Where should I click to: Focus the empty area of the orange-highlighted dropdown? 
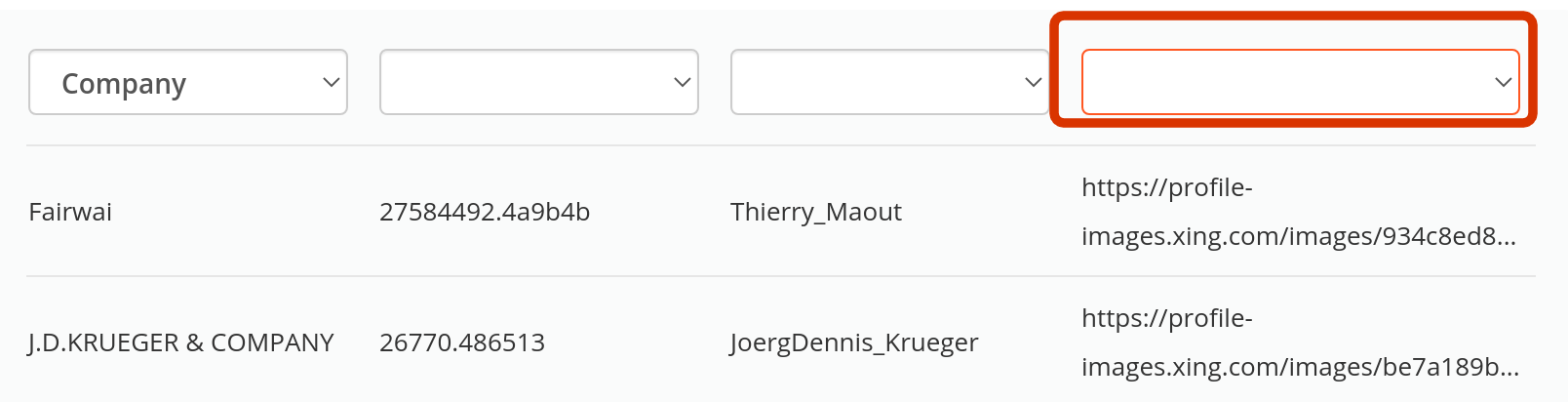point(1268,83)
